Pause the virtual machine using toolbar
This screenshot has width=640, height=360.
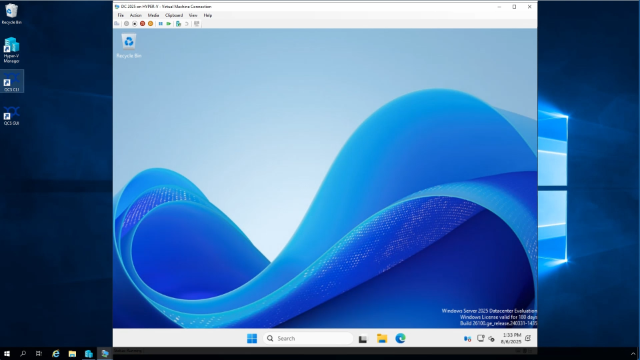pyautogui.click(x=160, y=24)
